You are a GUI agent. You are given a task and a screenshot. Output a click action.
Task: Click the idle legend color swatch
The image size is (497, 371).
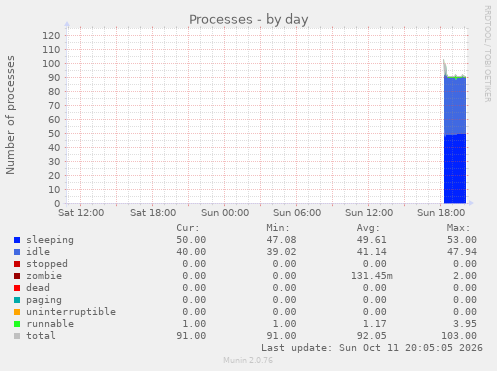17,252
